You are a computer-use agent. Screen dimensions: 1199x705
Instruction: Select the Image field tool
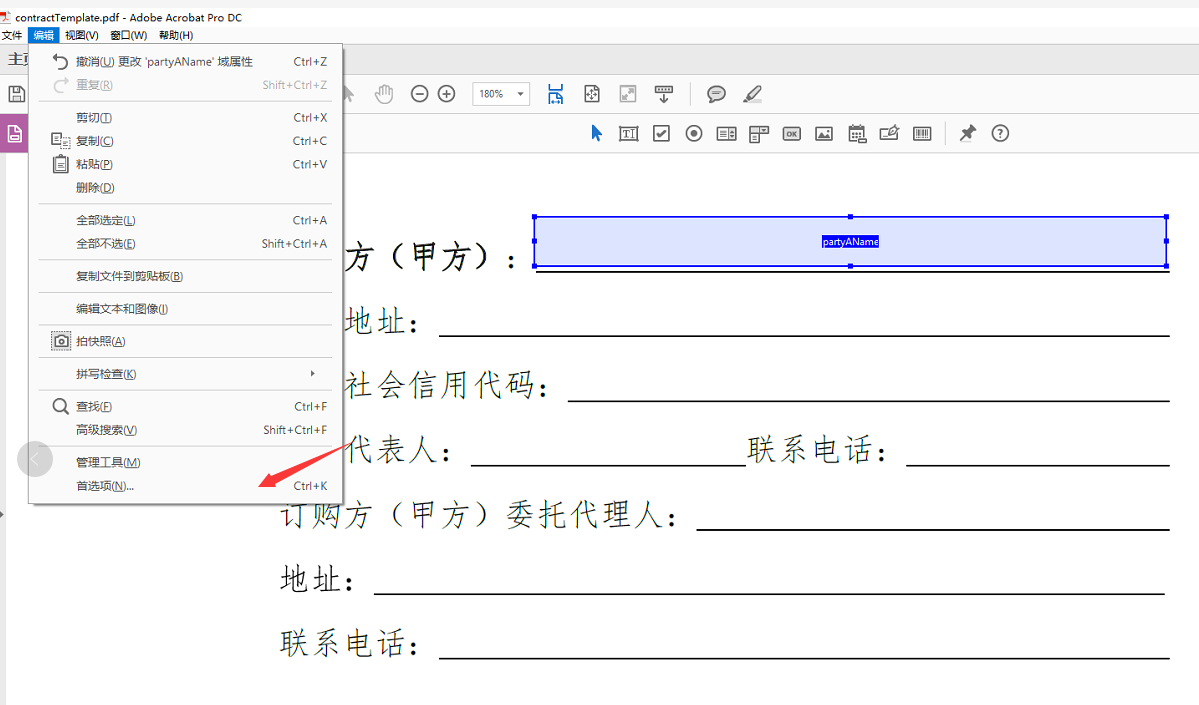823,133
